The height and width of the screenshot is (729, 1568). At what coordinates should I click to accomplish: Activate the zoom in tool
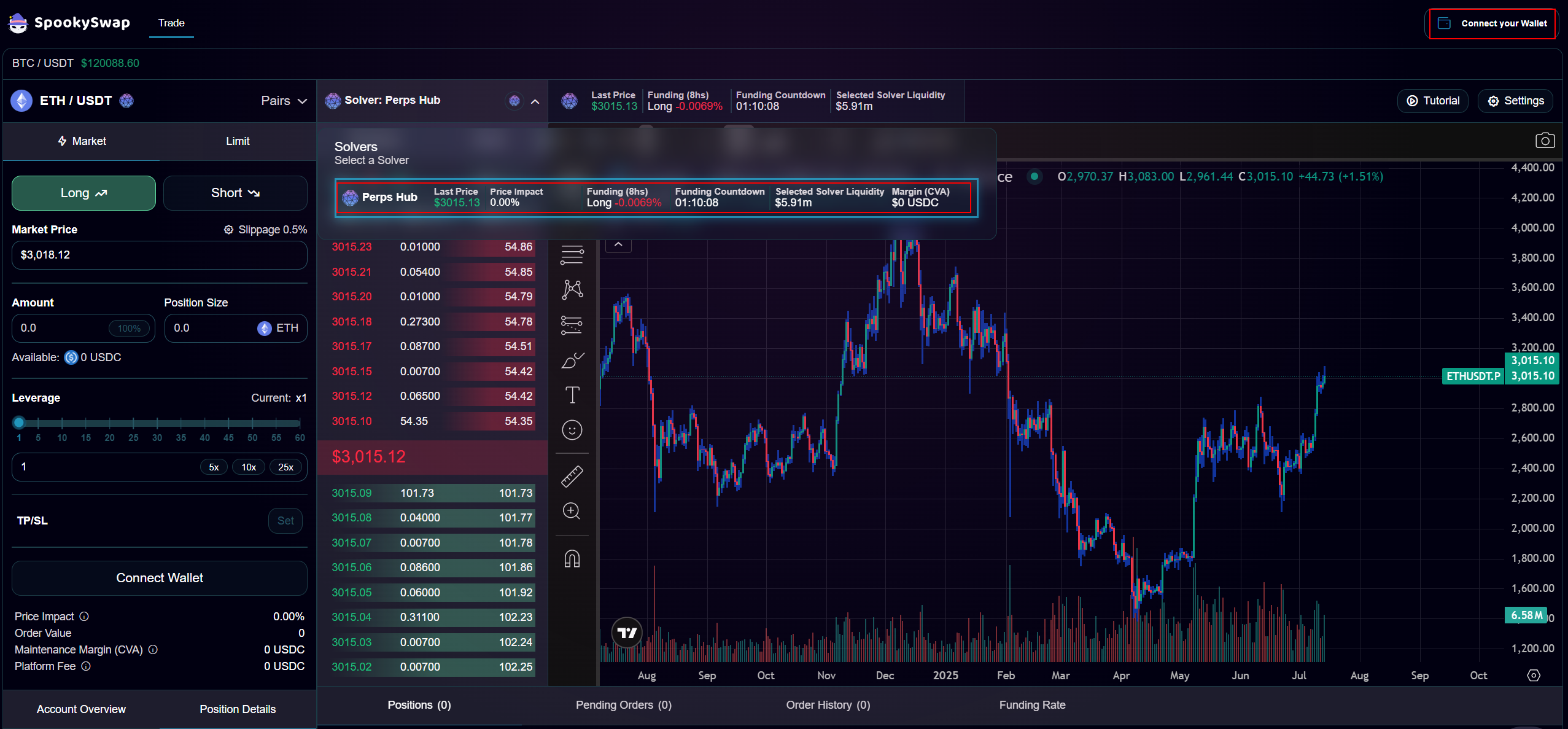[x=572, y=511]
